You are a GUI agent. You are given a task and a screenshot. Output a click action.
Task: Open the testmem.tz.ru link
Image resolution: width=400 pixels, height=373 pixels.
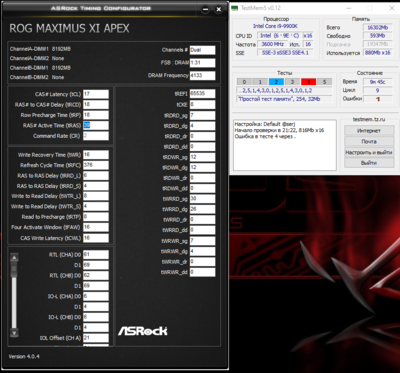pos(369,119)
